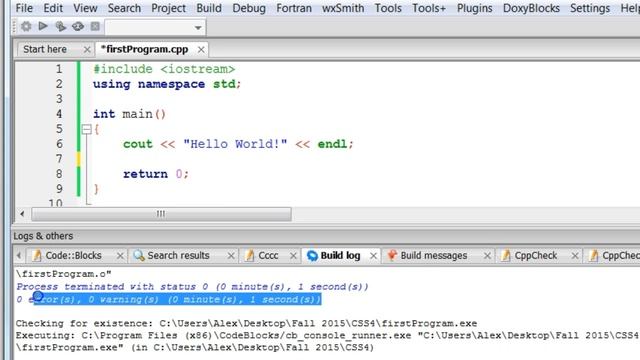
Task: Click the '#include <iostream>' code line
Action: [164, 69]
